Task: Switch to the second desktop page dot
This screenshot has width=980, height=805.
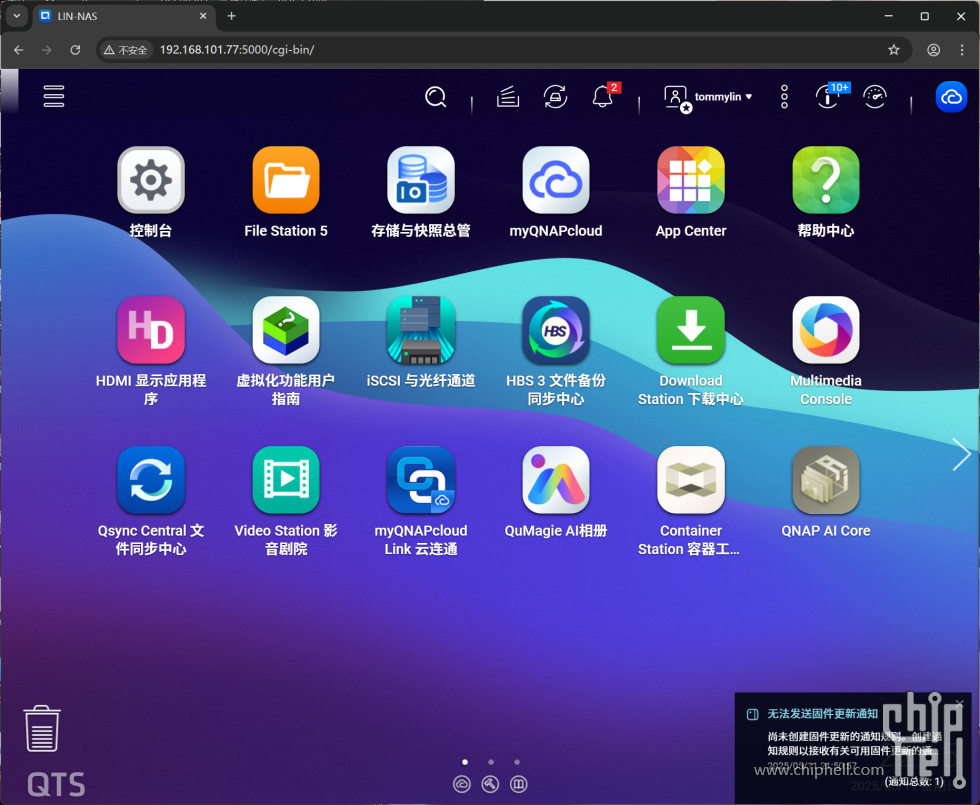Action: [x=491, y=762]
